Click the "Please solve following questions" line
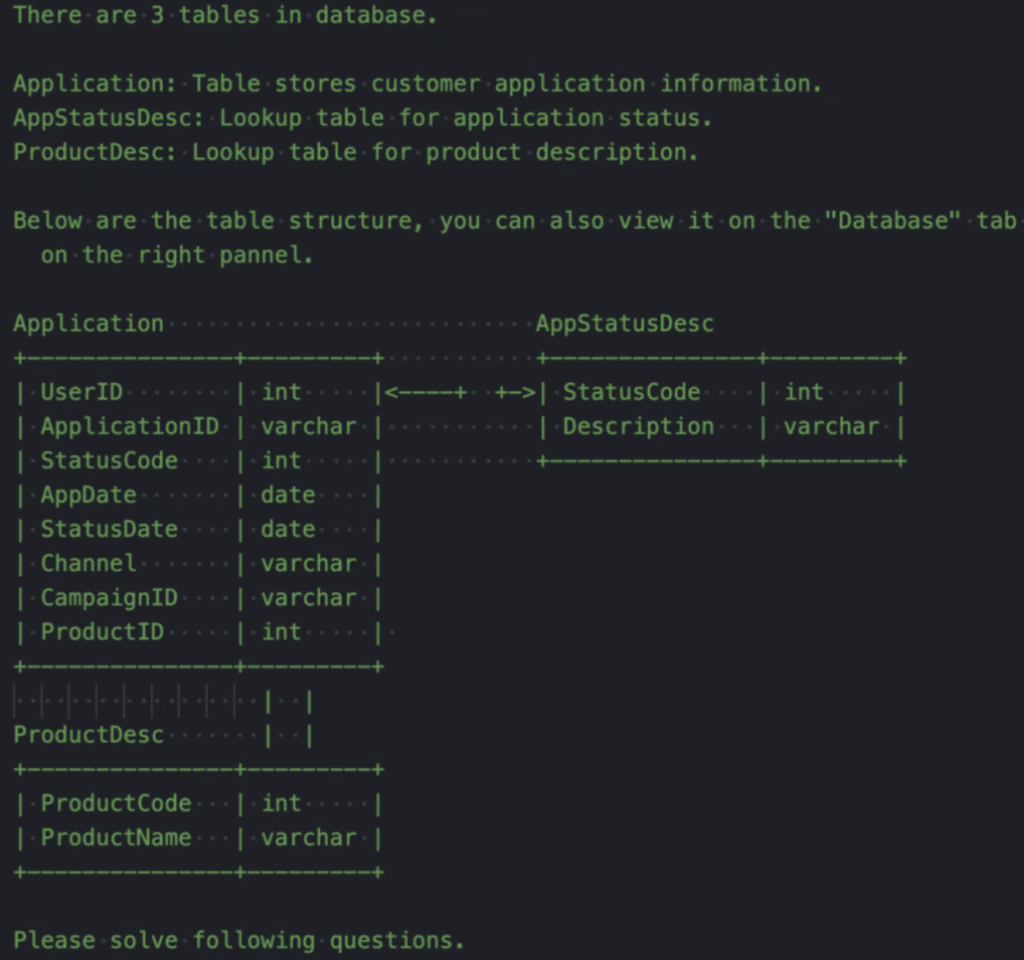This screenshot has height=960, width=1024. click(239, 941)
